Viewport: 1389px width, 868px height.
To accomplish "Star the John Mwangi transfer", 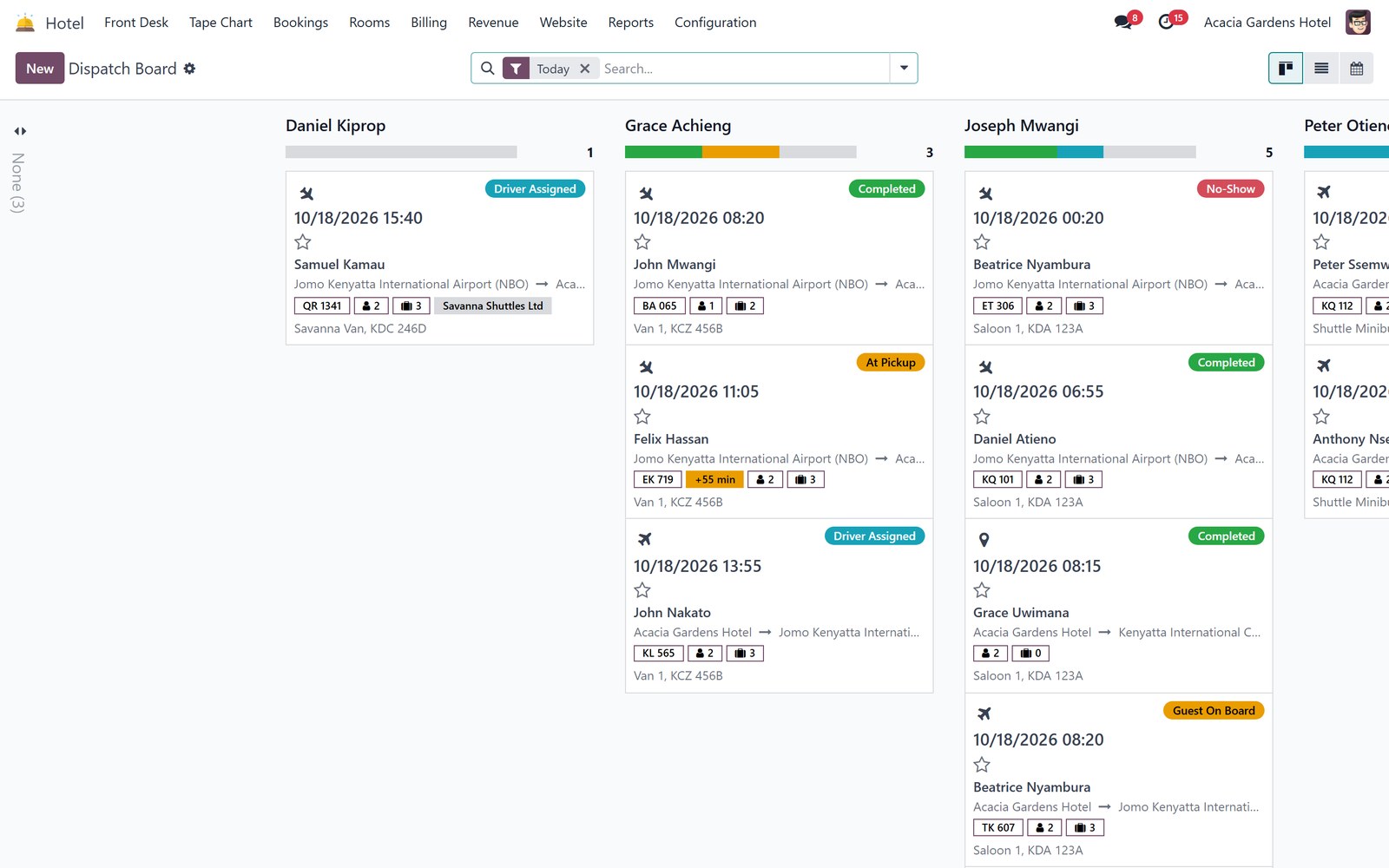I will point(642,242).
